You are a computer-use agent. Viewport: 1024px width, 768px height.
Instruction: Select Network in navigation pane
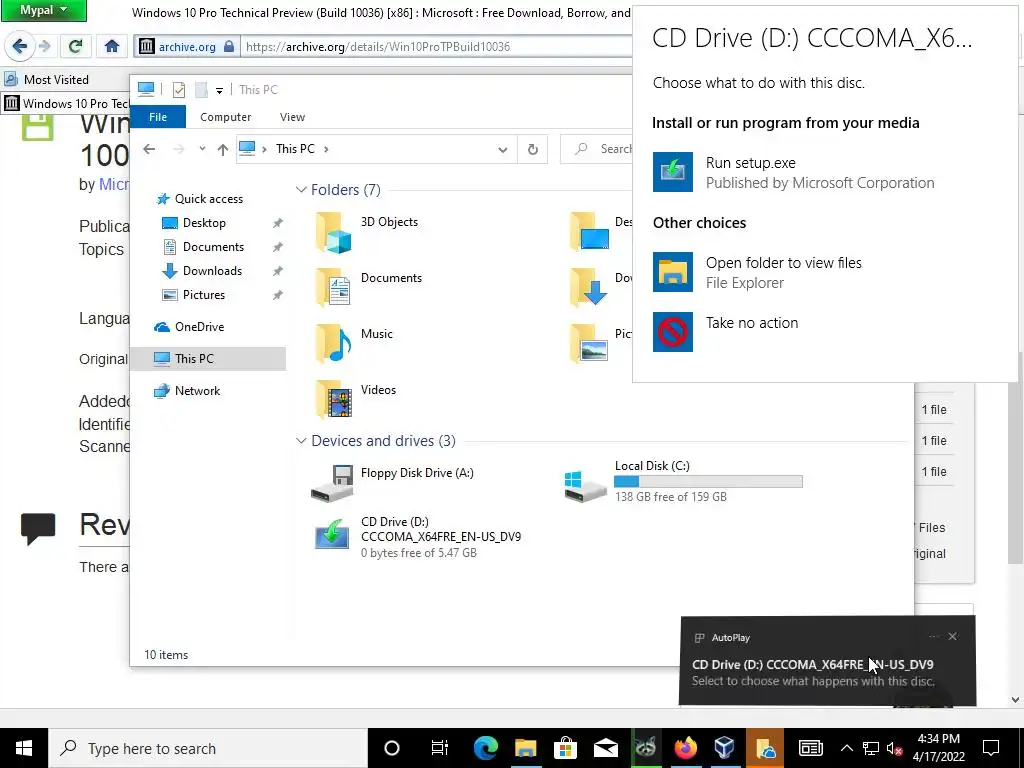tap(197, 391)
